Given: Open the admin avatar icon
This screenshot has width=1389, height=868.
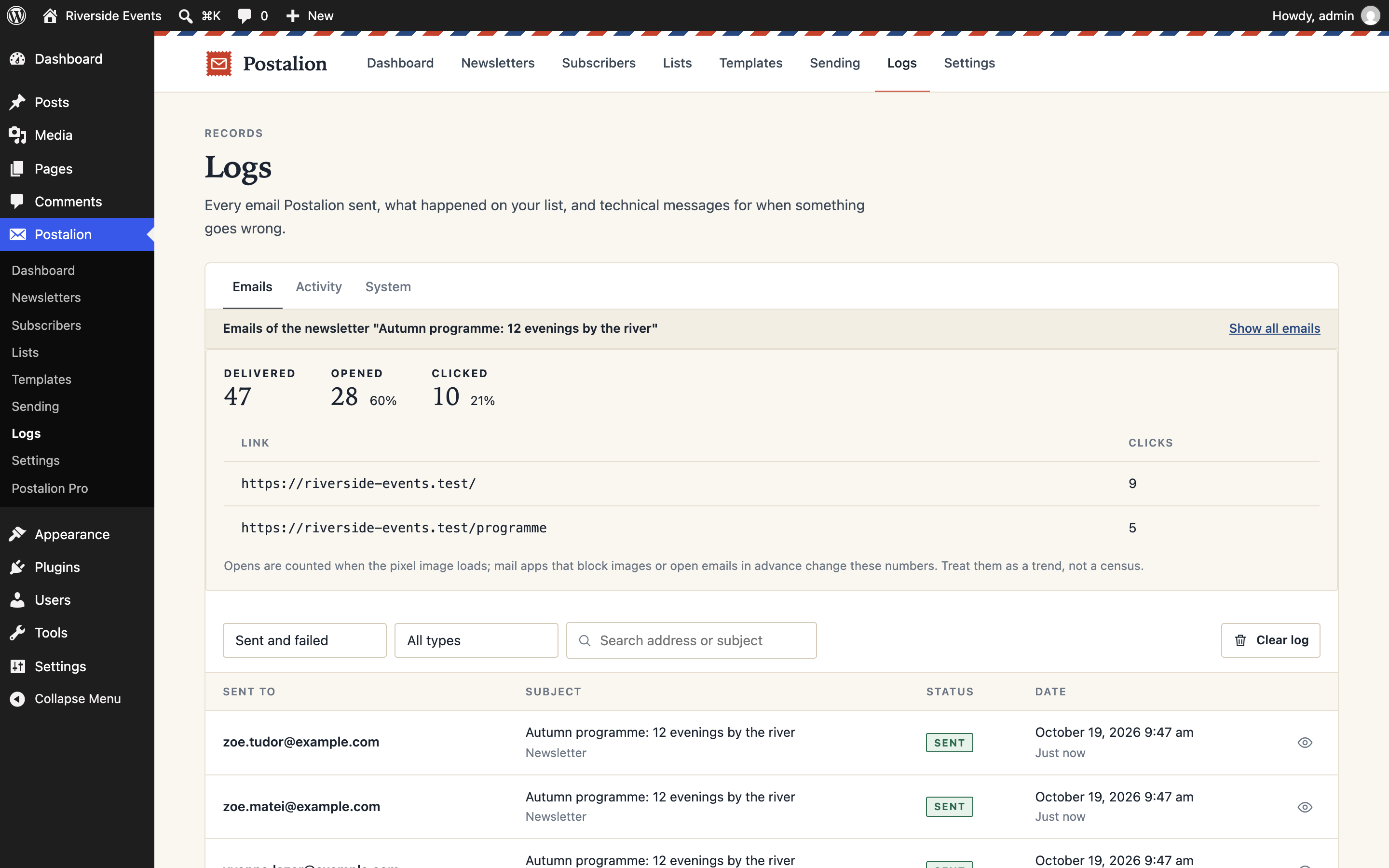Looking at the screenshot, I should click(x=1371, y=15).
